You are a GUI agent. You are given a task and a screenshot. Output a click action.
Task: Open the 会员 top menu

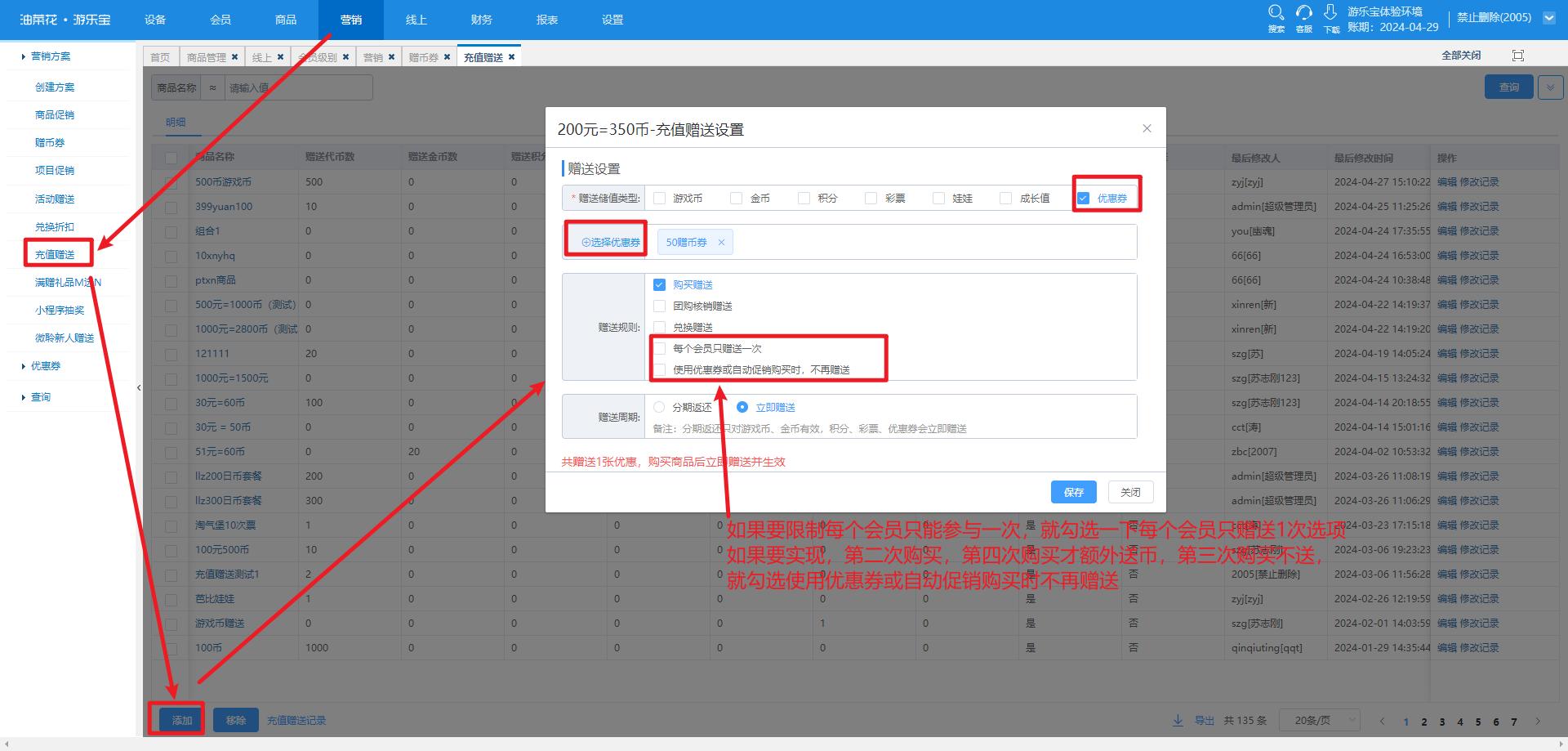tap(220, 20)
